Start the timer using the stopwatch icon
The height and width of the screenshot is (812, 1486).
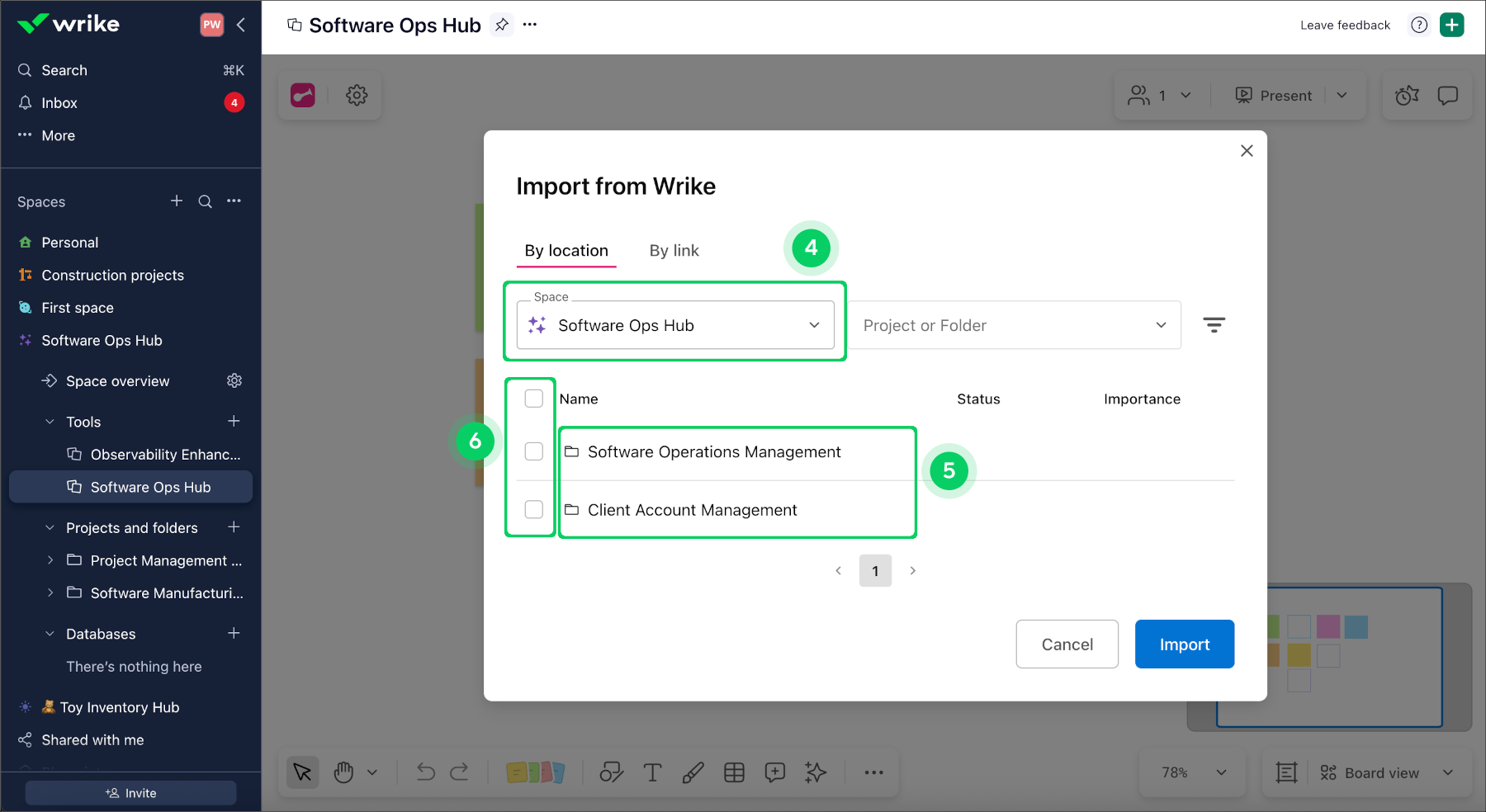point(1406,95)
